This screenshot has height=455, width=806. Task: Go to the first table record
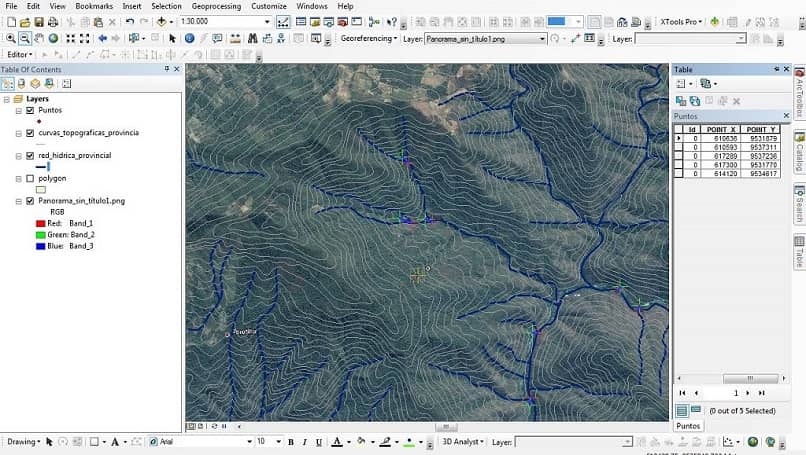click(682, 393)
